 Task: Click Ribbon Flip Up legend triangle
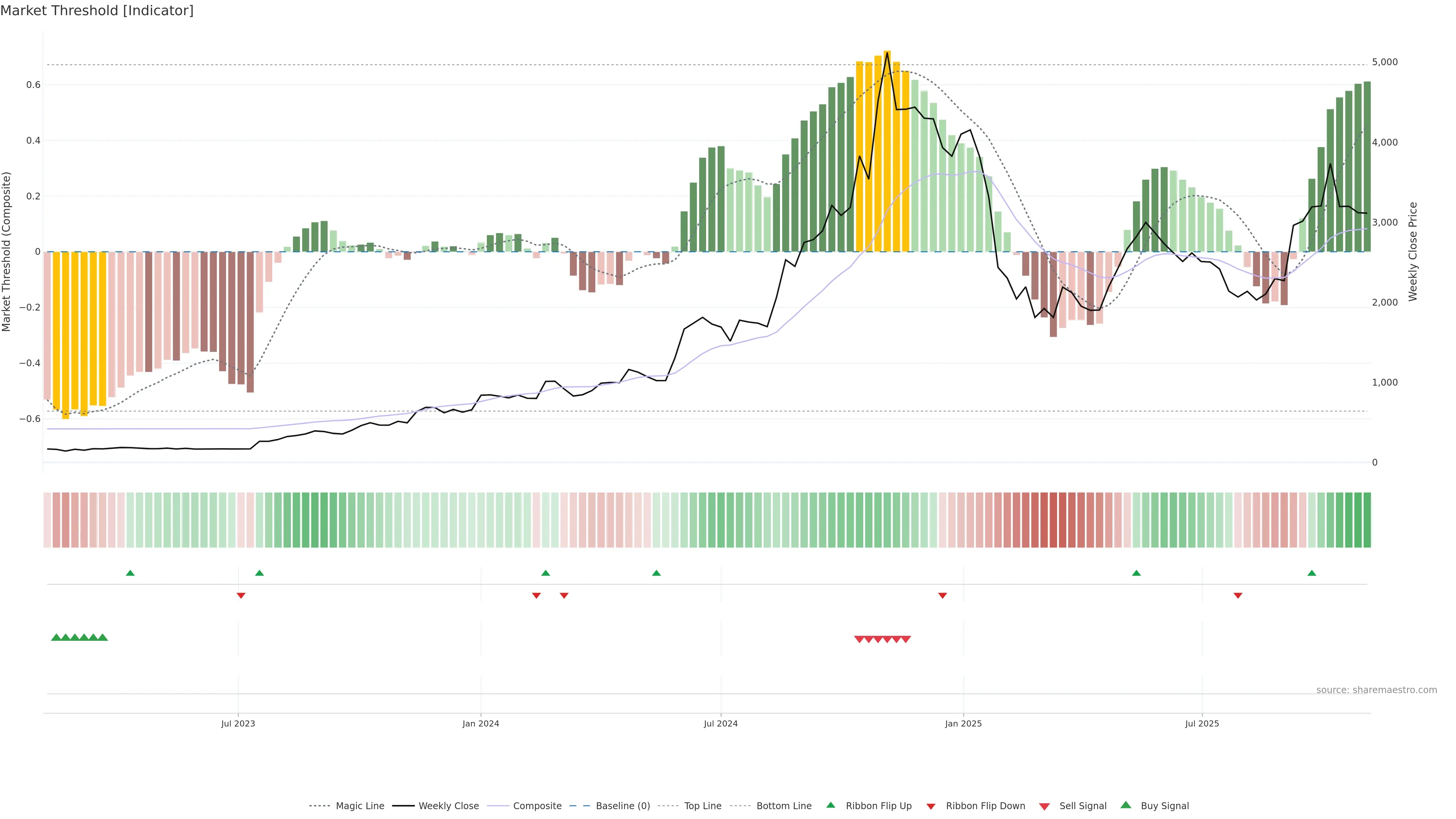click(830, 805)
